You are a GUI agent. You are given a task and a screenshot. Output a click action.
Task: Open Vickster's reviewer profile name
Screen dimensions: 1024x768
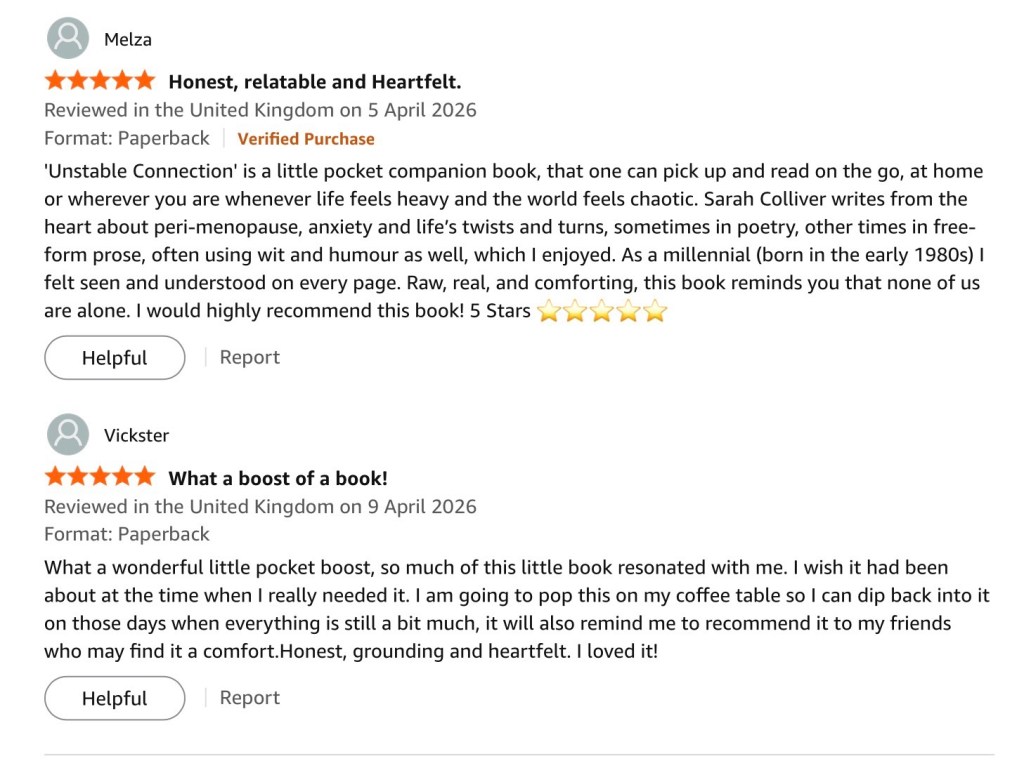coord(137,435)
